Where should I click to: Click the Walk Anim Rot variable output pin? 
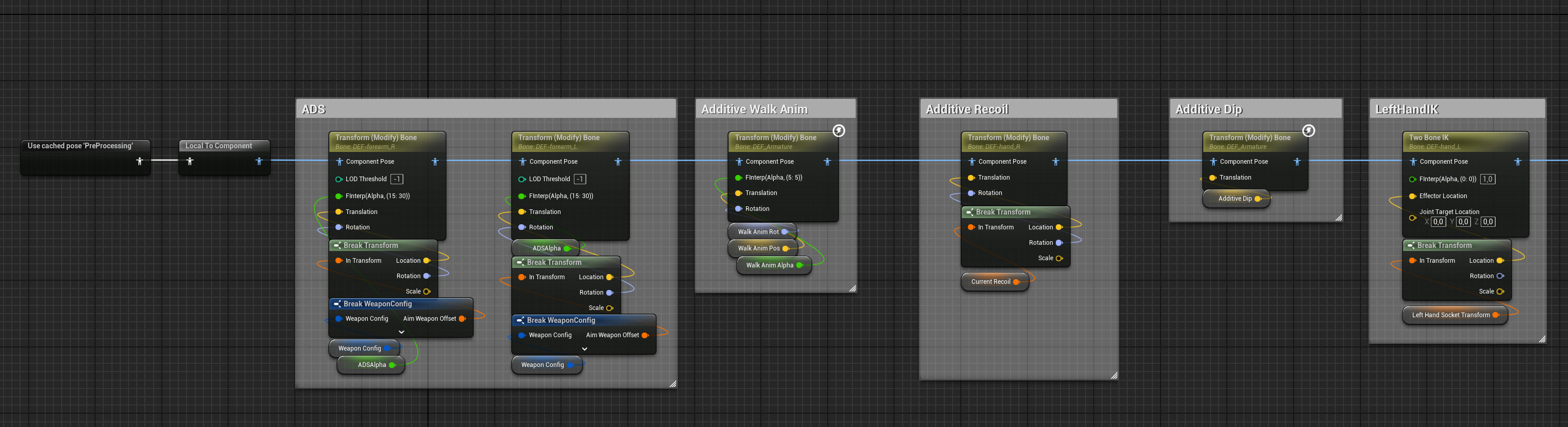785,232
